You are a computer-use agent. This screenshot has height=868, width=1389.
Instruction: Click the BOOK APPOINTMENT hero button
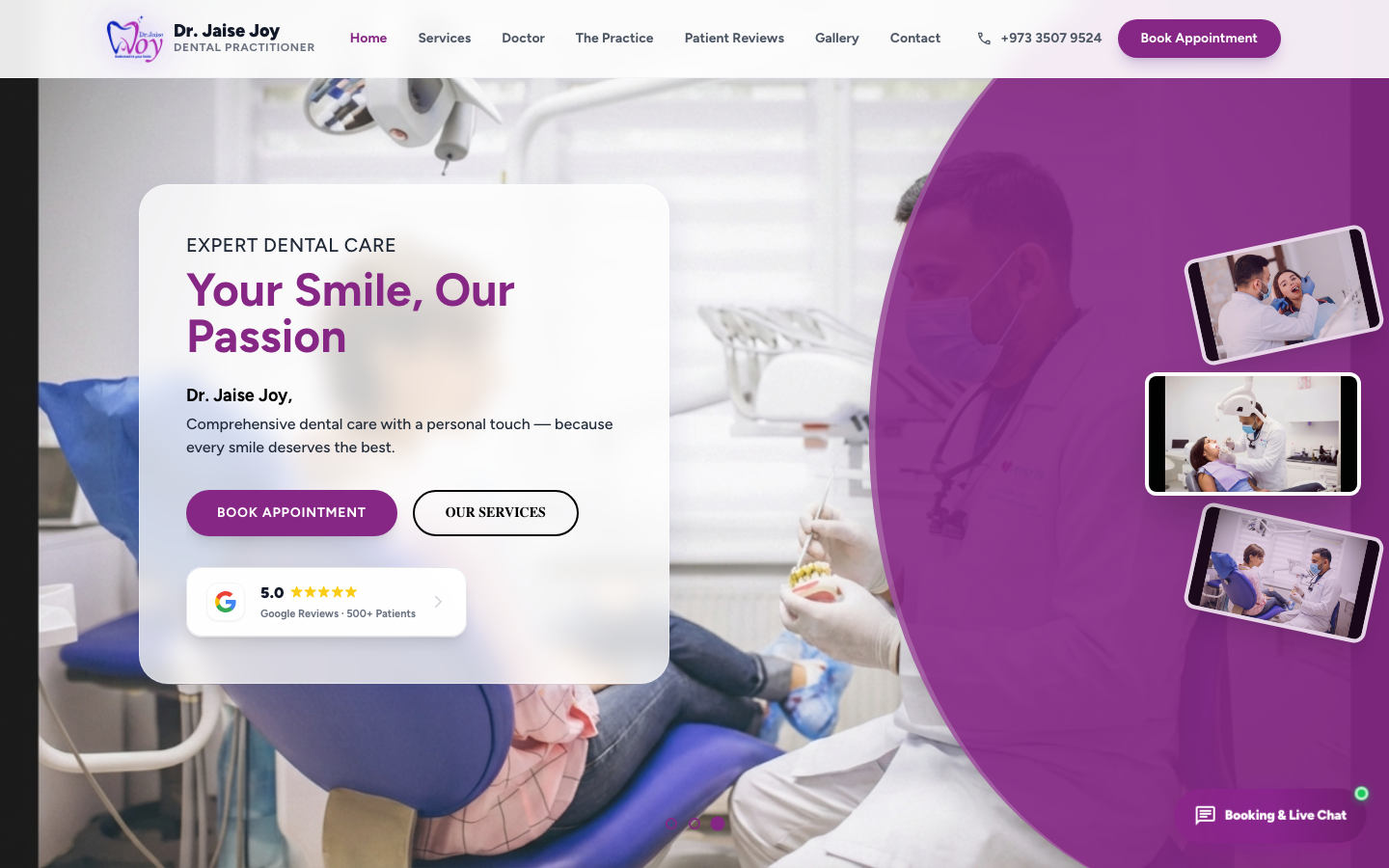tap(291, 513)
